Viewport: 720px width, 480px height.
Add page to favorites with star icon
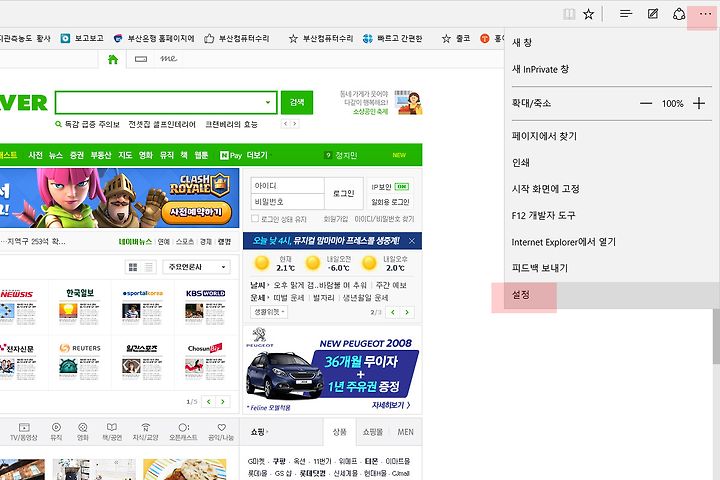pyautogui.click(x=588, y=14)
